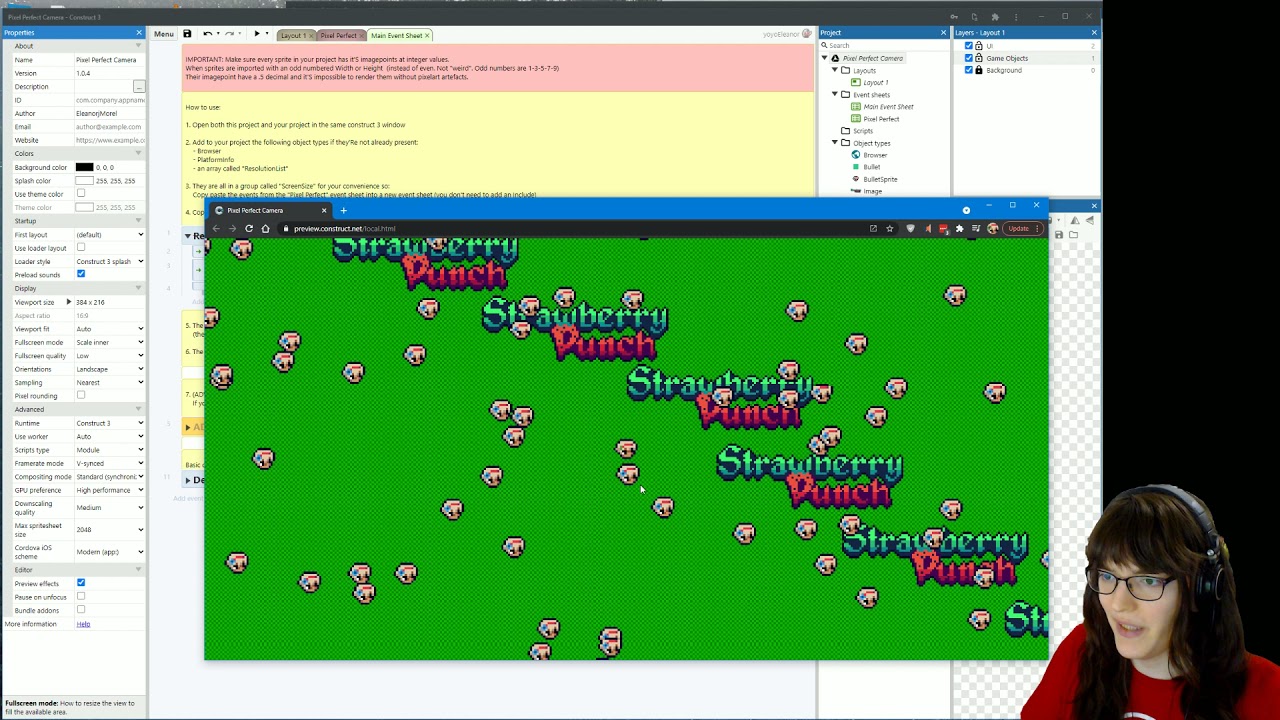Image resolution: width=1280 pixels, height=720 pixels.
Task: Open the Menu button
Action: click(x=164, y=34)
